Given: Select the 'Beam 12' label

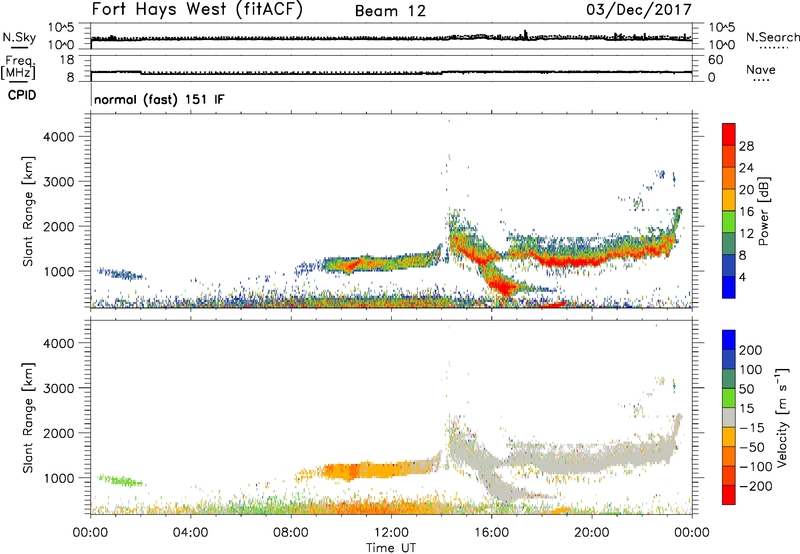Looking at the screenshot, I should coord(390,11).
